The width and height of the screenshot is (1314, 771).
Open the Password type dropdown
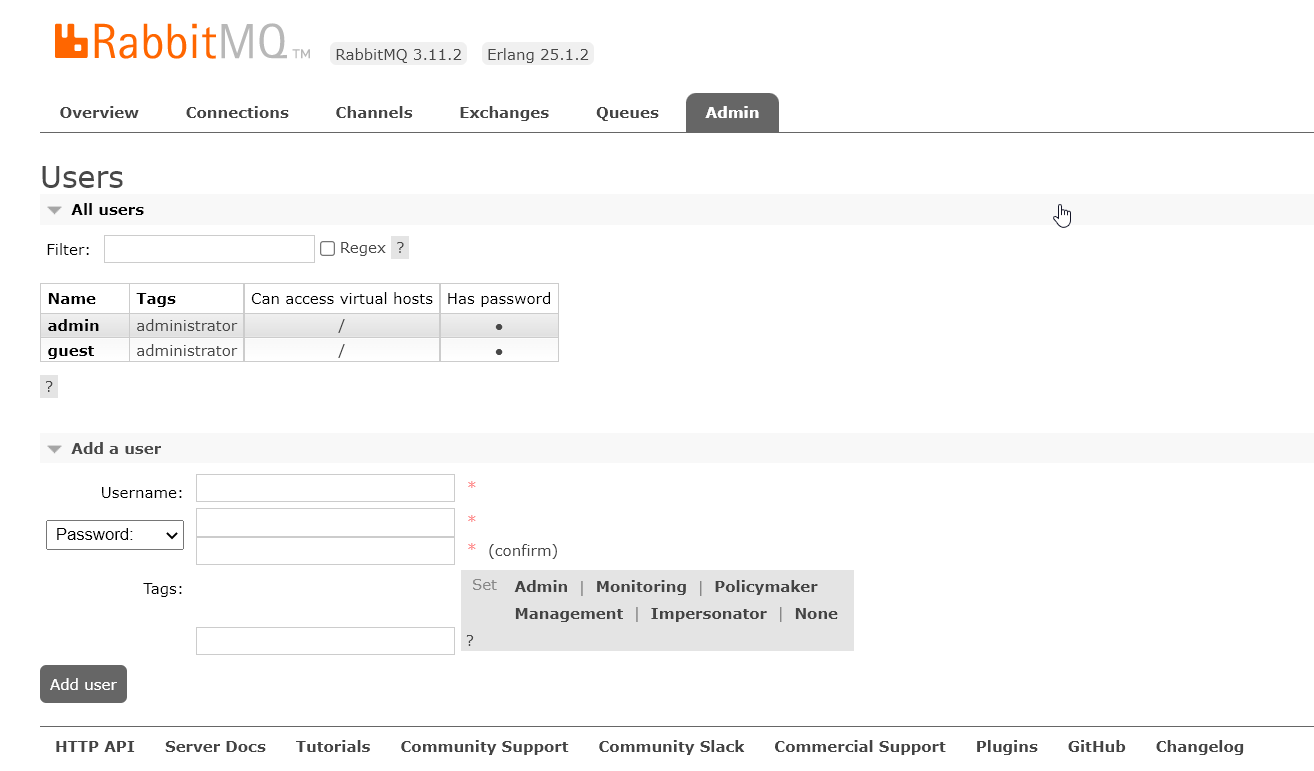(x=115, y=535)
